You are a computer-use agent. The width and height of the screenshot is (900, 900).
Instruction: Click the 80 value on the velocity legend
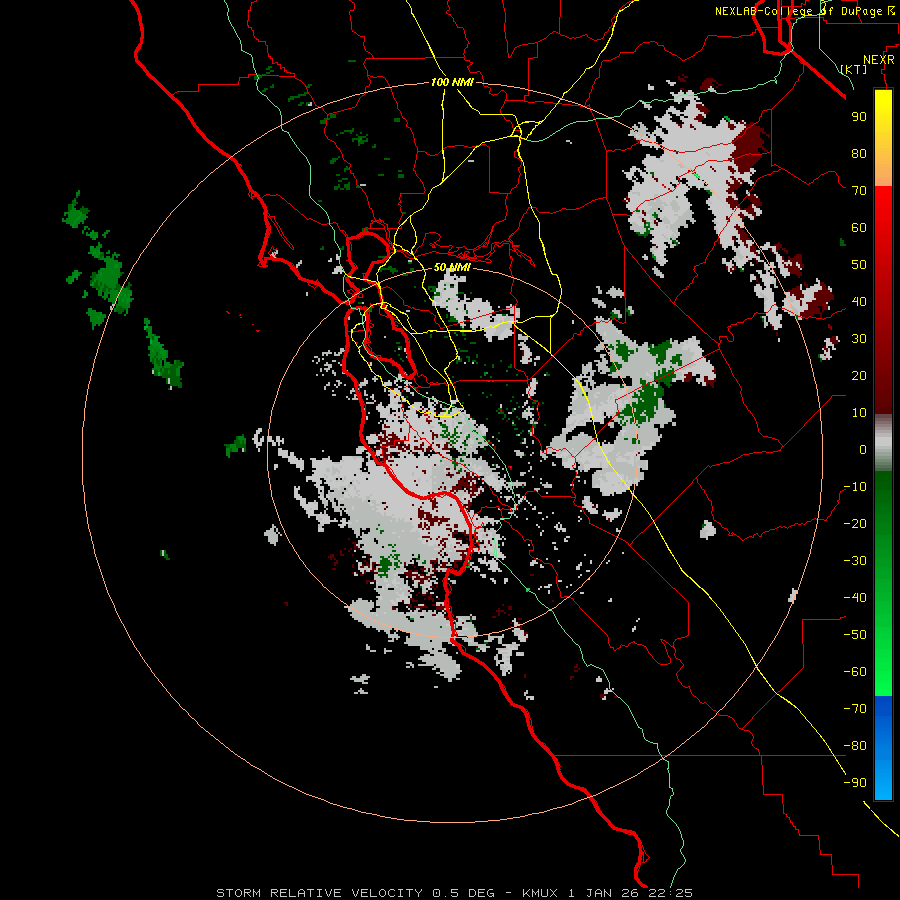(x=859, y=154)
